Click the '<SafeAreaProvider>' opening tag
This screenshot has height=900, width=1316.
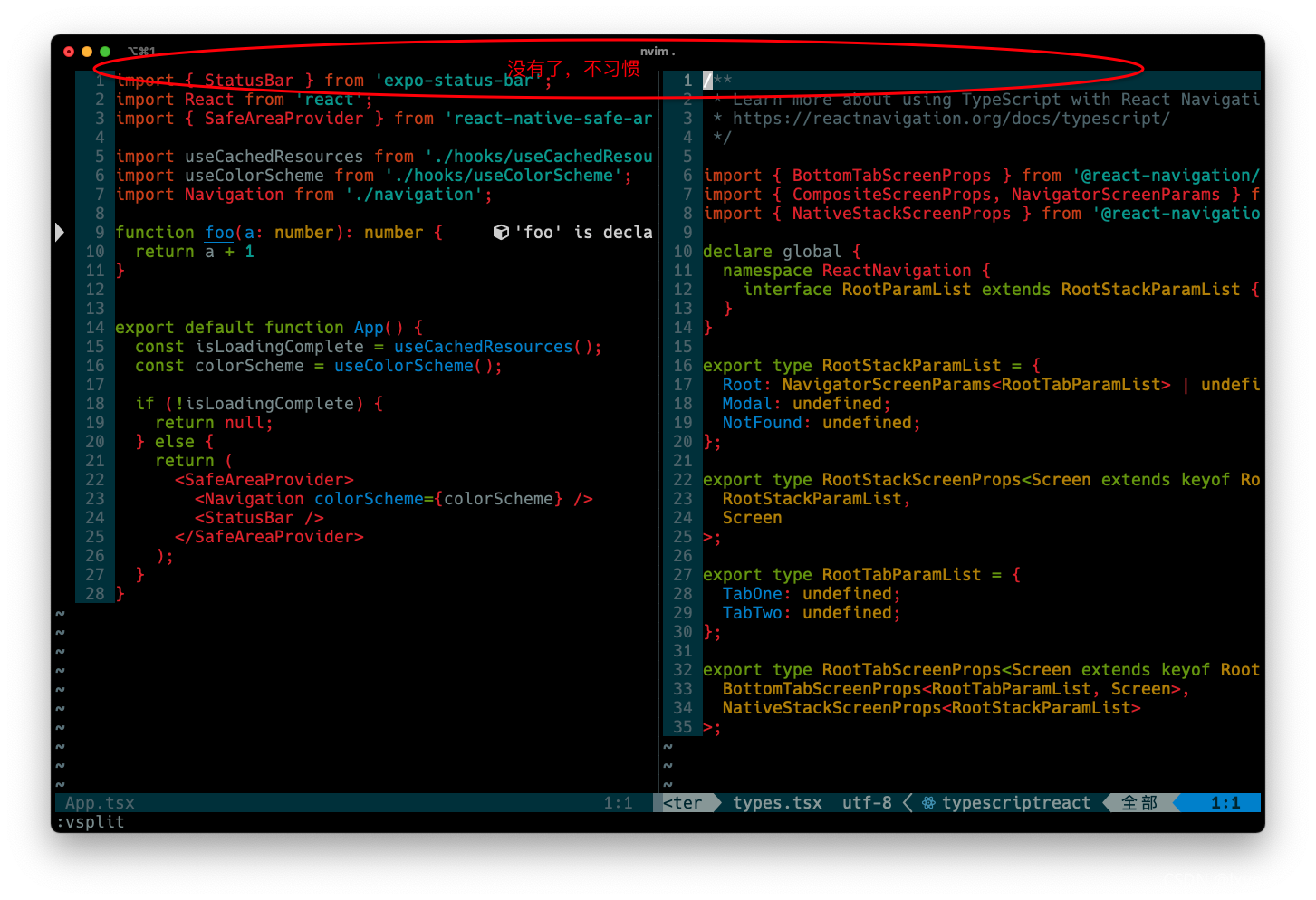(x=264, y=480)
